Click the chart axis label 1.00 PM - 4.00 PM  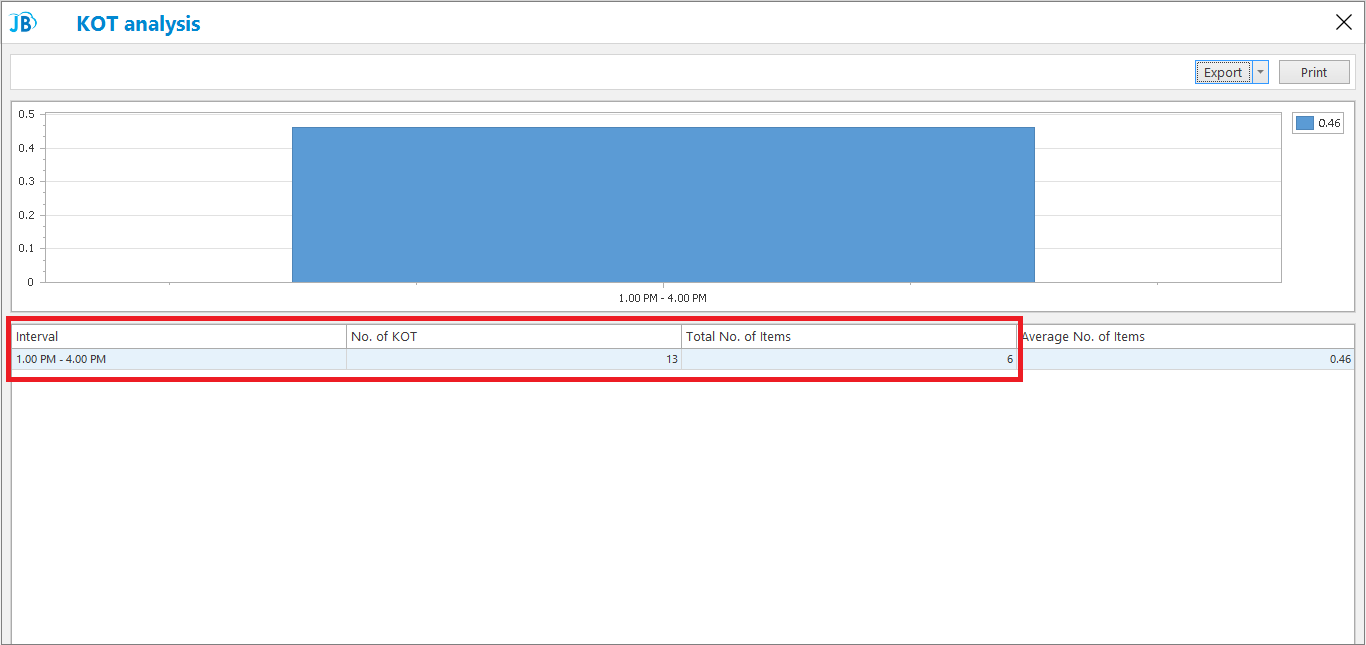662,298
